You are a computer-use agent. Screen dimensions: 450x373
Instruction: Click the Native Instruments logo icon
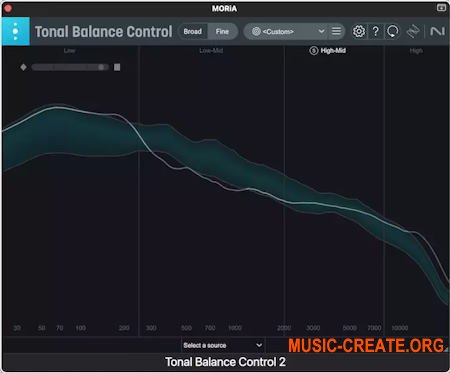[437, 32]
